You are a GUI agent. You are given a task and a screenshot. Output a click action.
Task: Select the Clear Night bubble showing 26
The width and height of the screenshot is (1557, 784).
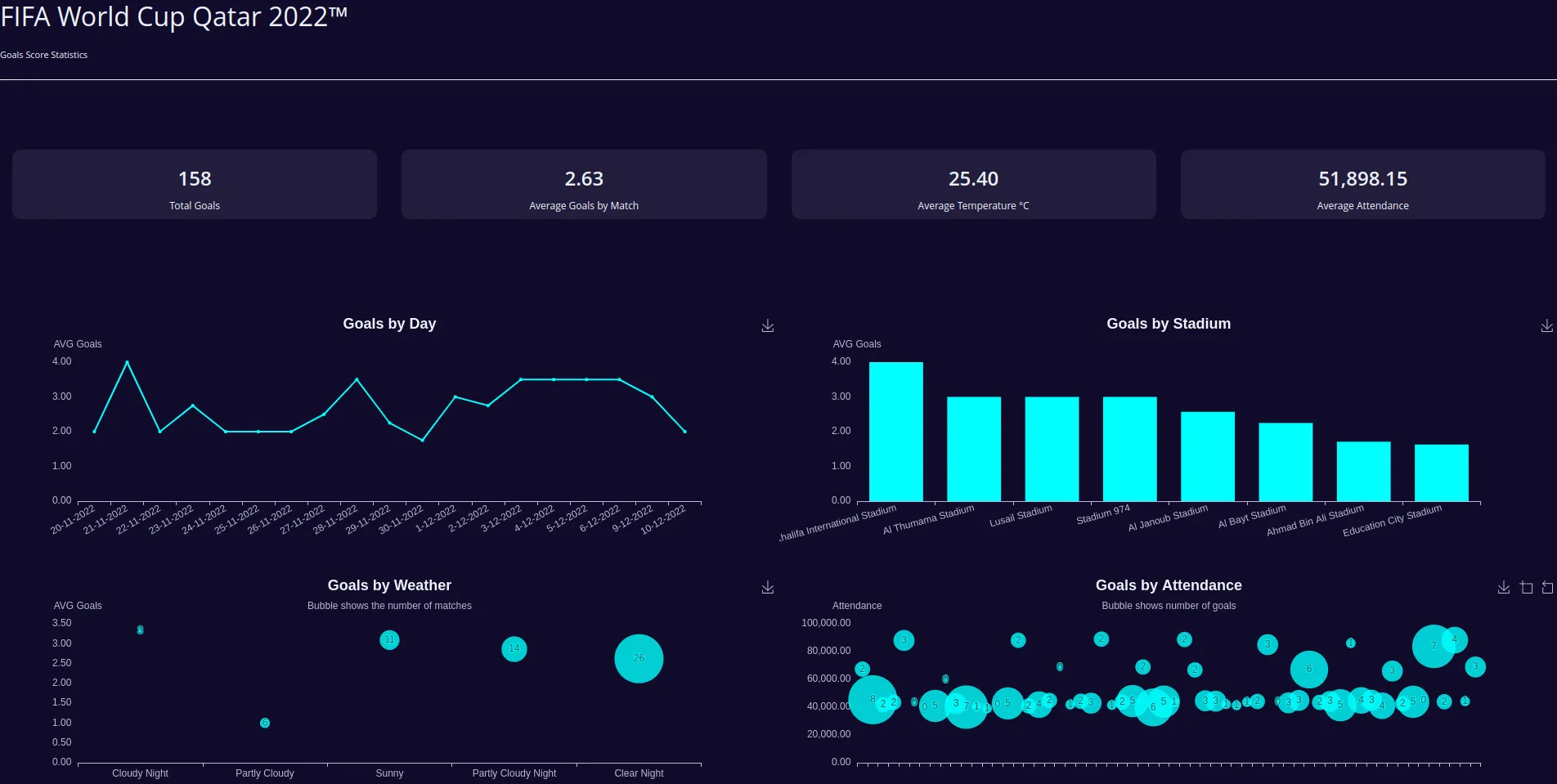click(x=639, y=659)
